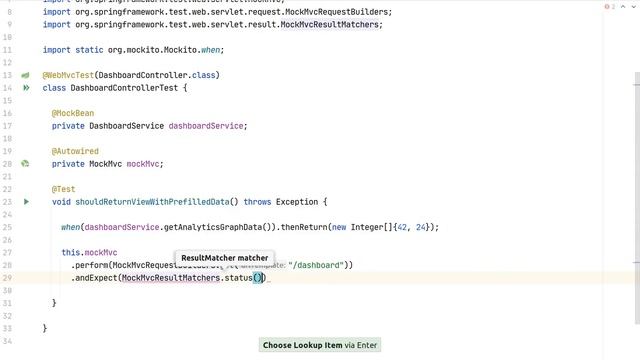Click the MockMvcResultMatchers import line
The width and height of the screenshot is (640, 360).
pos(213,24)
